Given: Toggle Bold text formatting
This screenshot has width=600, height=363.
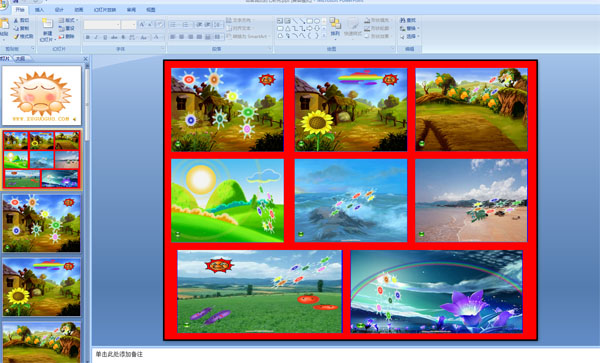Looking at the screenshot, I should click(x=88, y=37).
